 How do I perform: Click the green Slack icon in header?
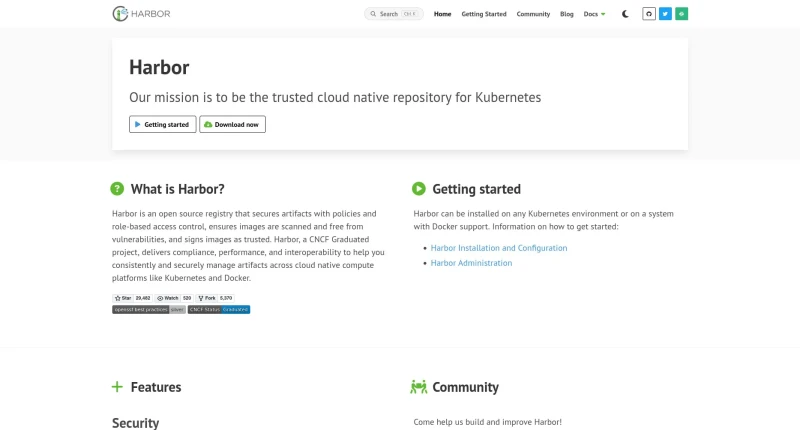coord(681,14)
